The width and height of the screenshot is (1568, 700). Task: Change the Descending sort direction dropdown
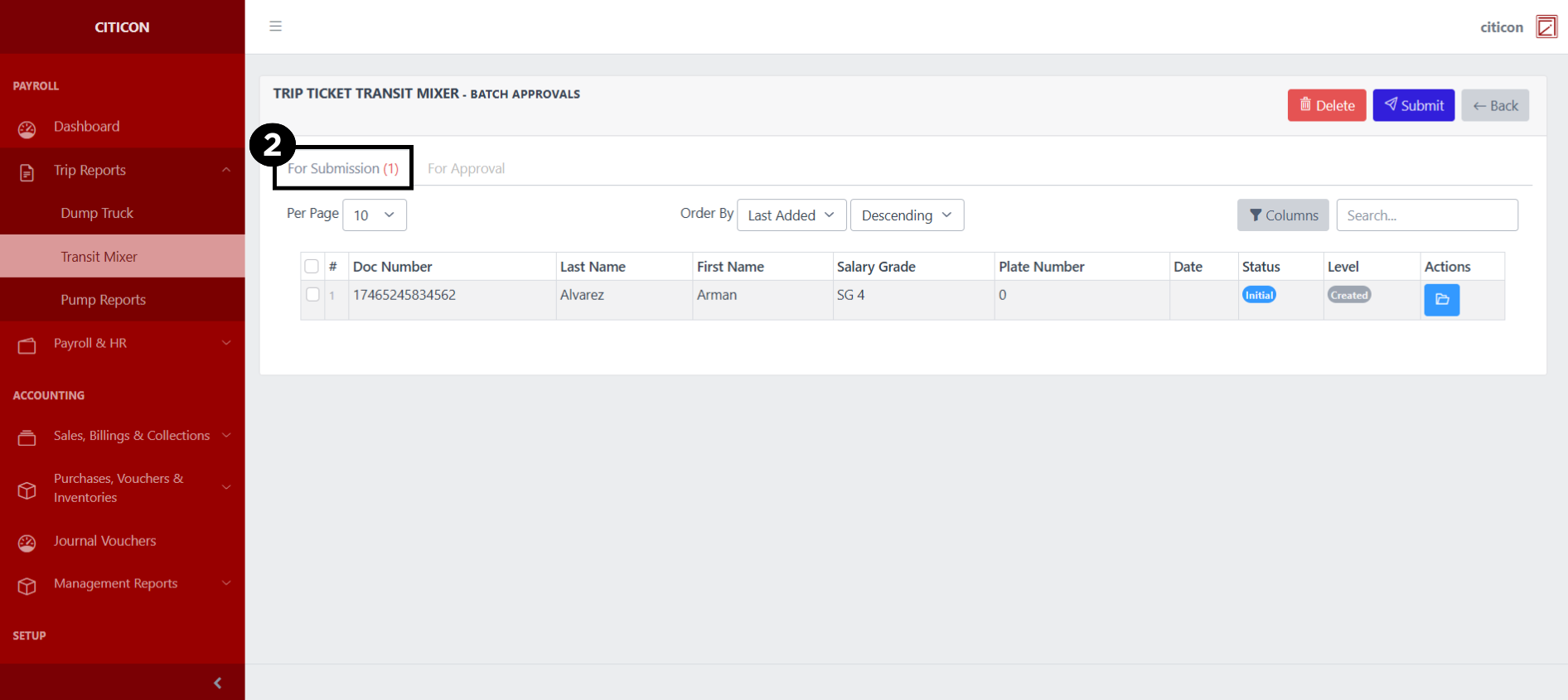[907, 215]
